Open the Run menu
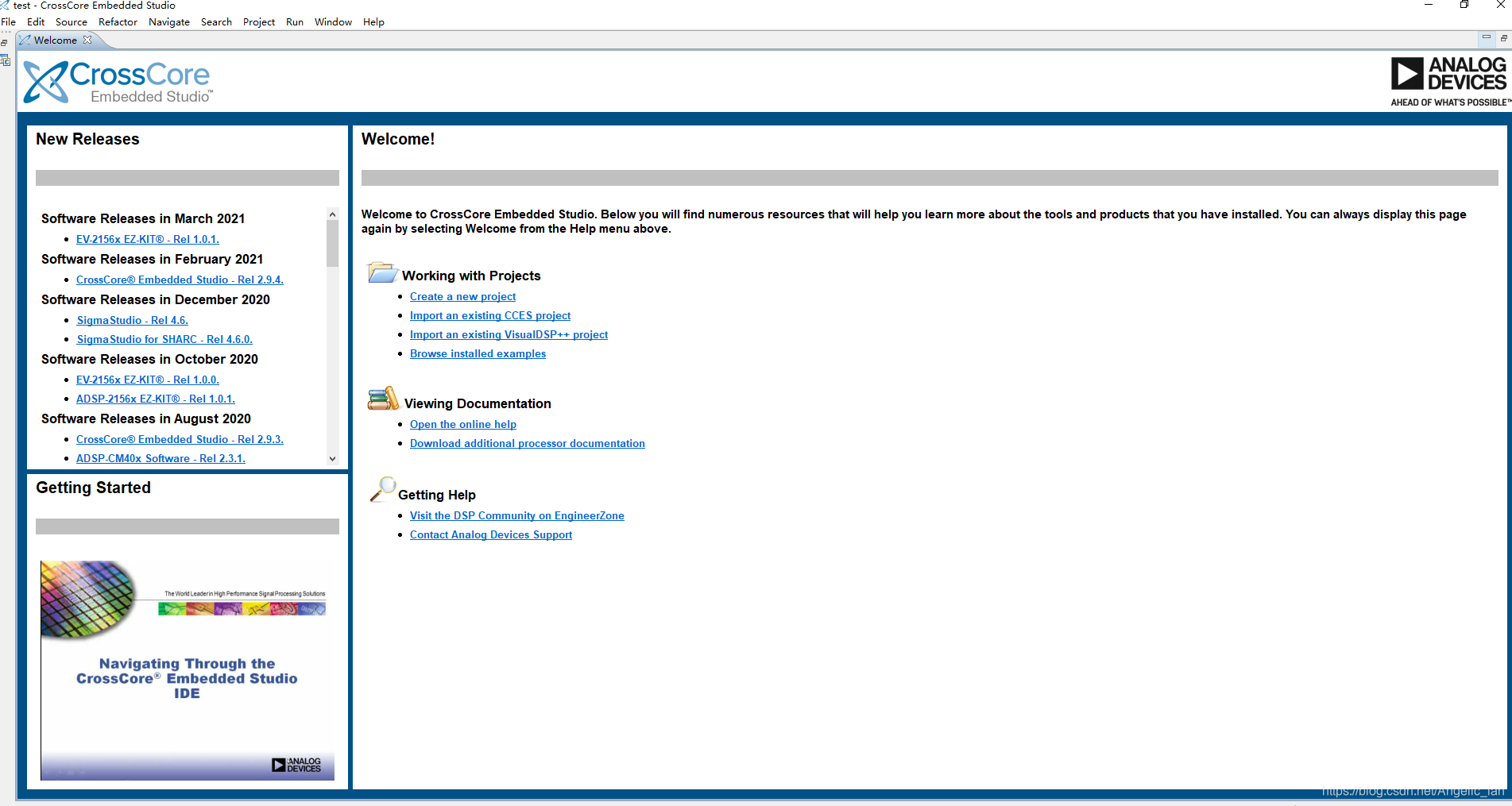The width and height of the screenshot is (1512, 806). coord(295,22)
